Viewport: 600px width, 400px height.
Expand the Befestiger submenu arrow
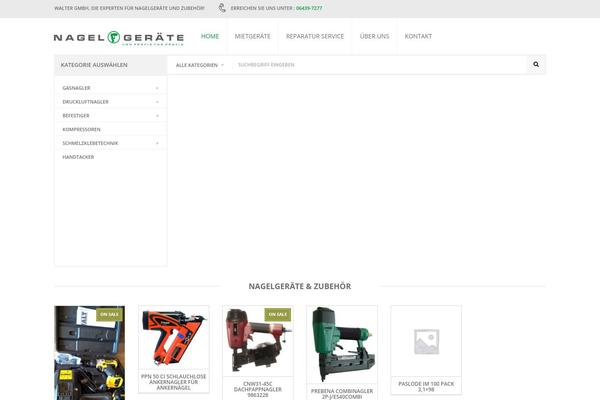(157, 116)
